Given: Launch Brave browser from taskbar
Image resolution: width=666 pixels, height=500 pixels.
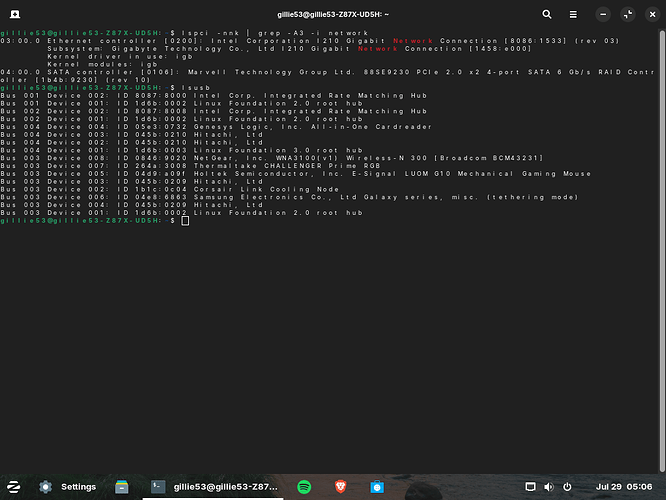Looking at the screenshot, I should [340, 487].
